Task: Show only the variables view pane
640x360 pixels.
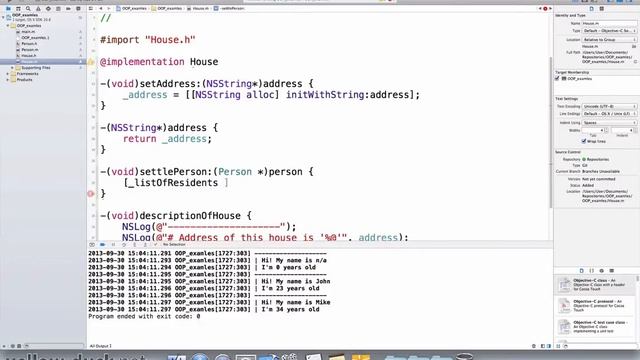Action: [x=542, y=346]
